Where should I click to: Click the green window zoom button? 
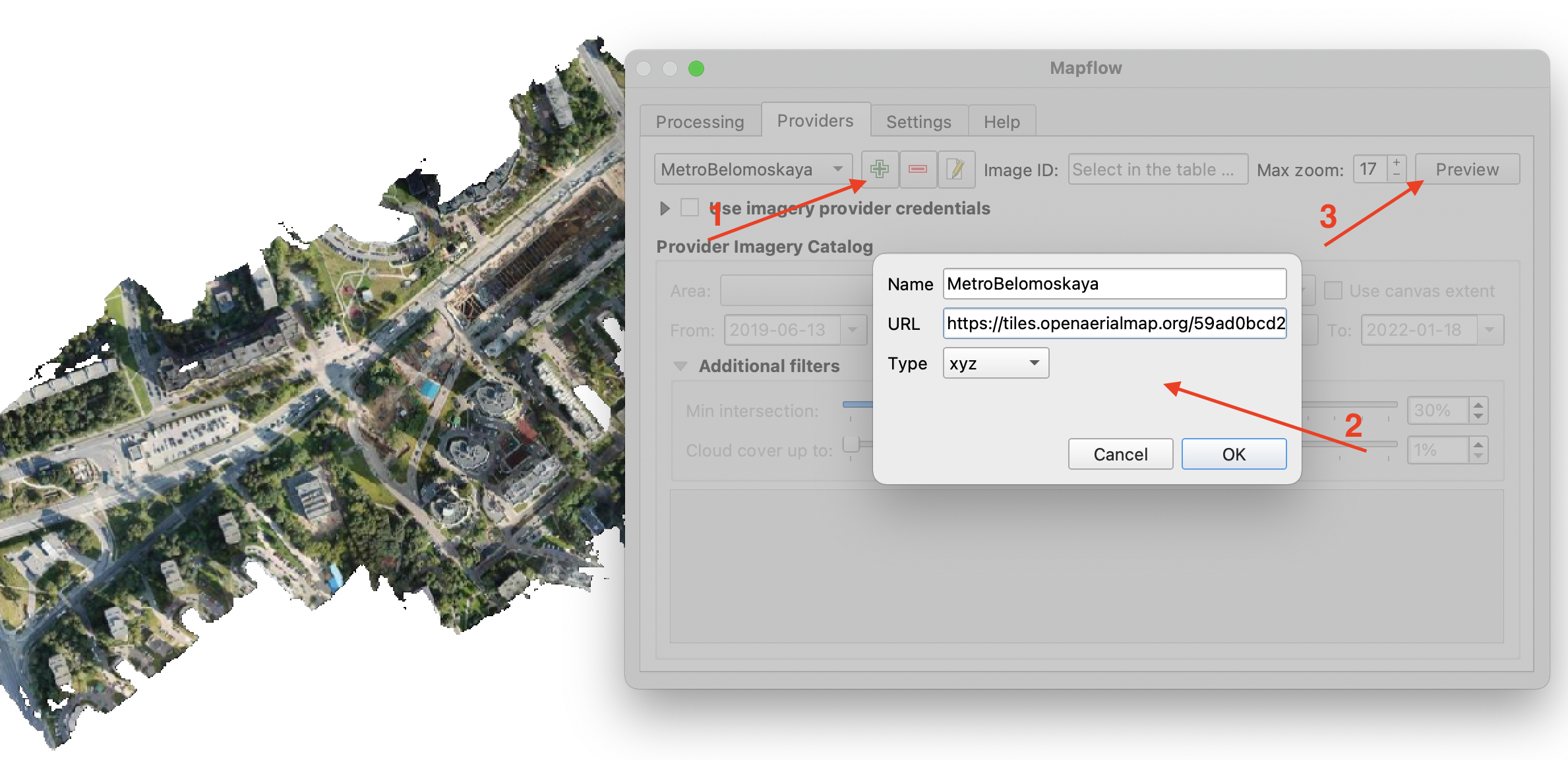pyautogui.click(x=696, y=69)
